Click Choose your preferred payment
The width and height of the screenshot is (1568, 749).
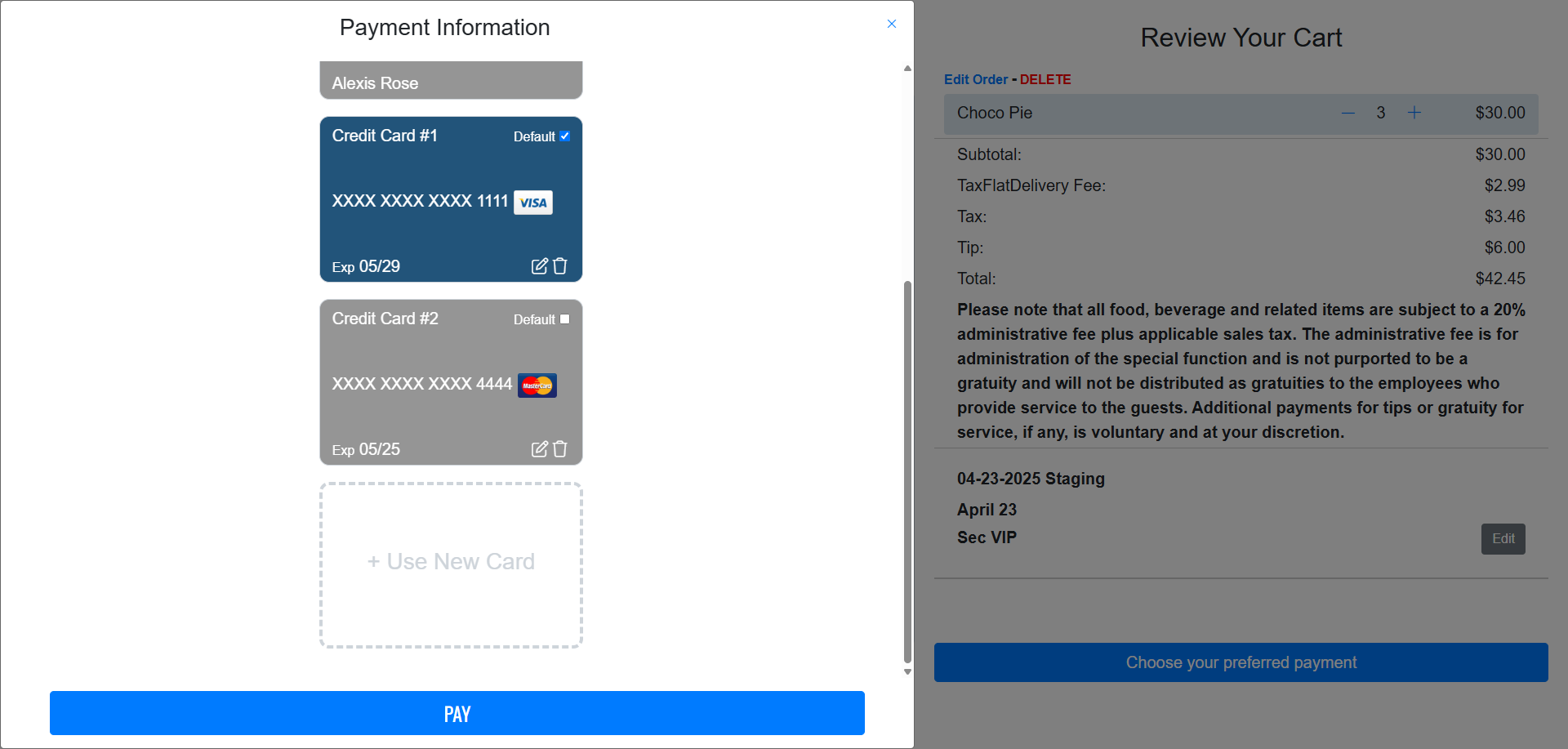point(1241,662)
